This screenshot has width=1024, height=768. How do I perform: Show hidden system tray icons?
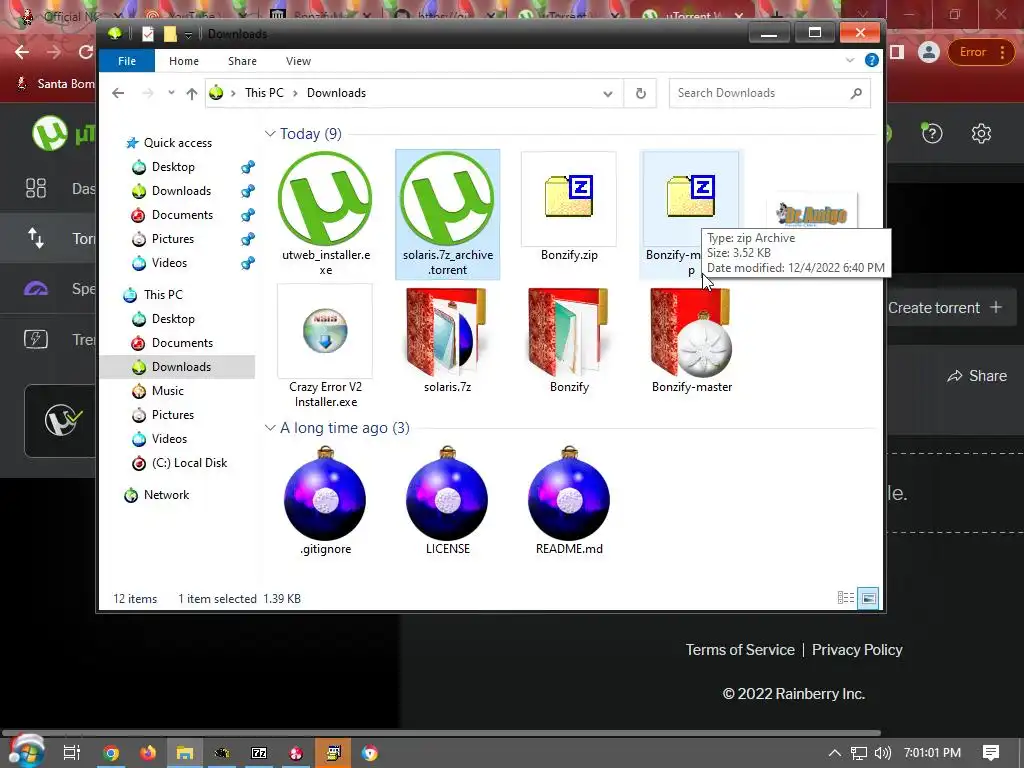coord(835,753)
